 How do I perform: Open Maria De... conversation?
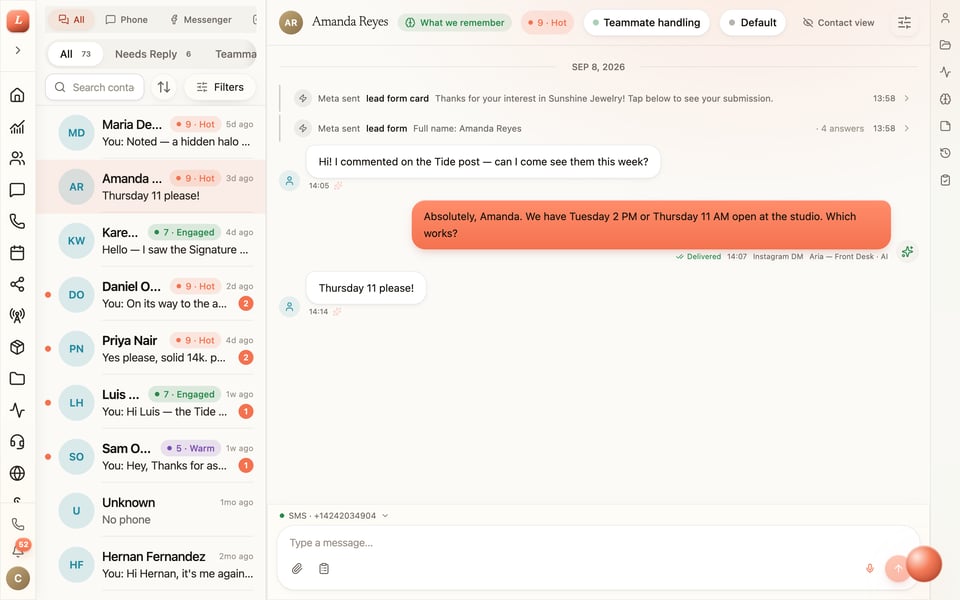151,133
